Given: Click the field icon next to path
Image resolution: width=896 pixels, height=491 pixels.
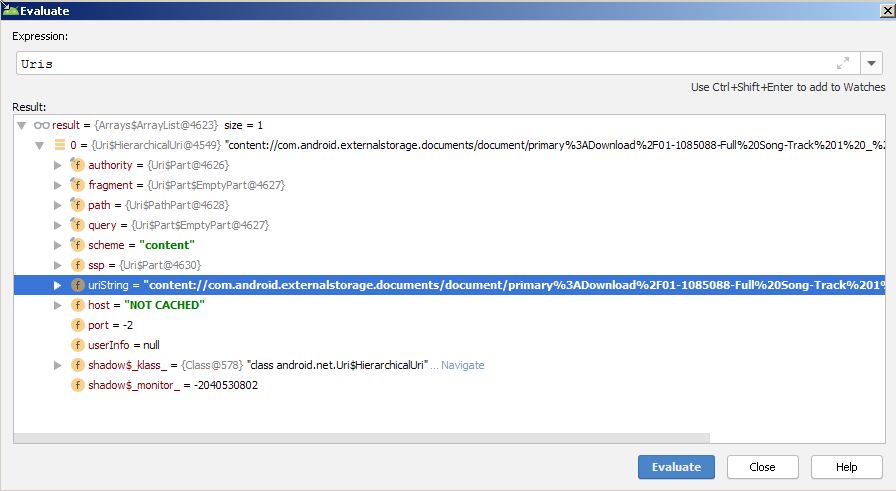Looking at the screenshot, I should click(77, 205).
